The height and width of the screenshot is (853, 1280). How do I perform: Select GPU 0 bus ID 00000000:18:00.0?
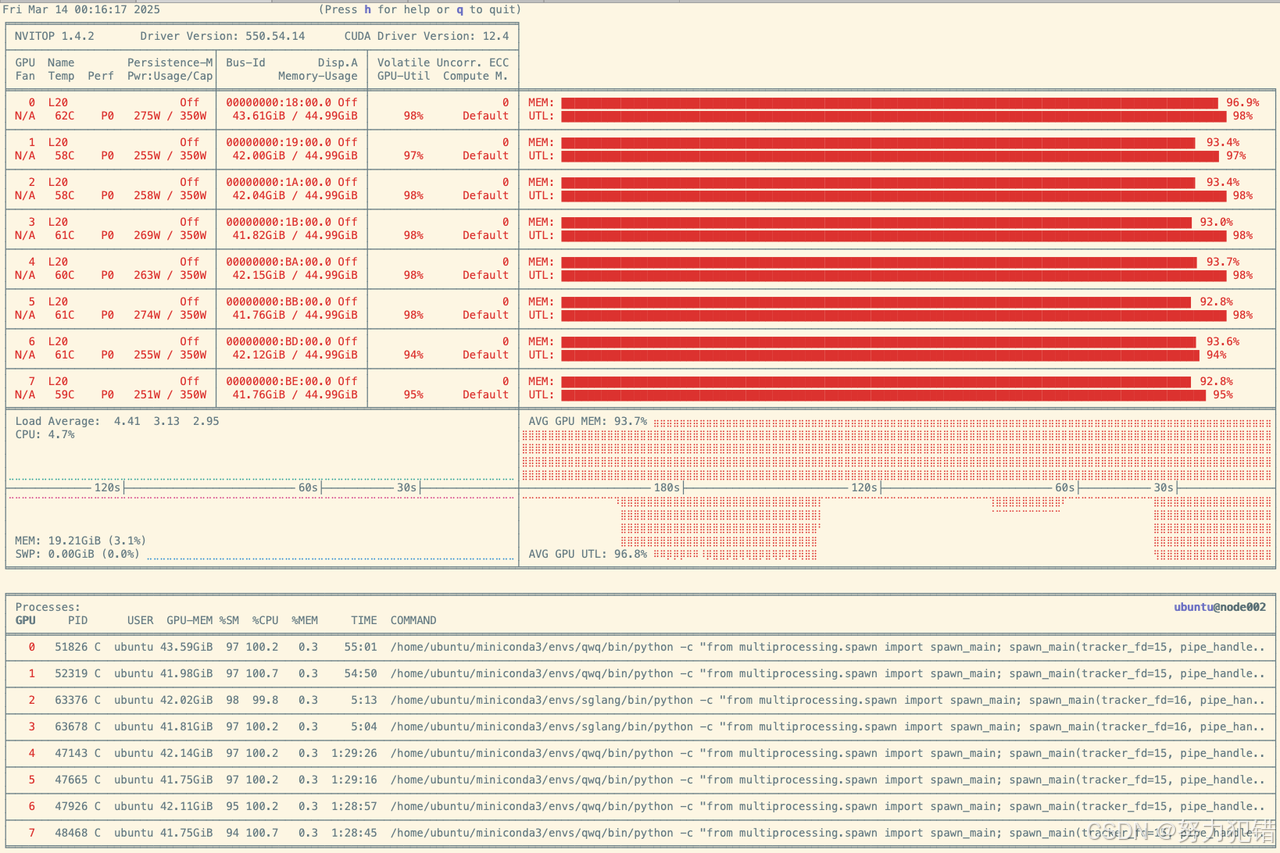[x=278, y=102]
